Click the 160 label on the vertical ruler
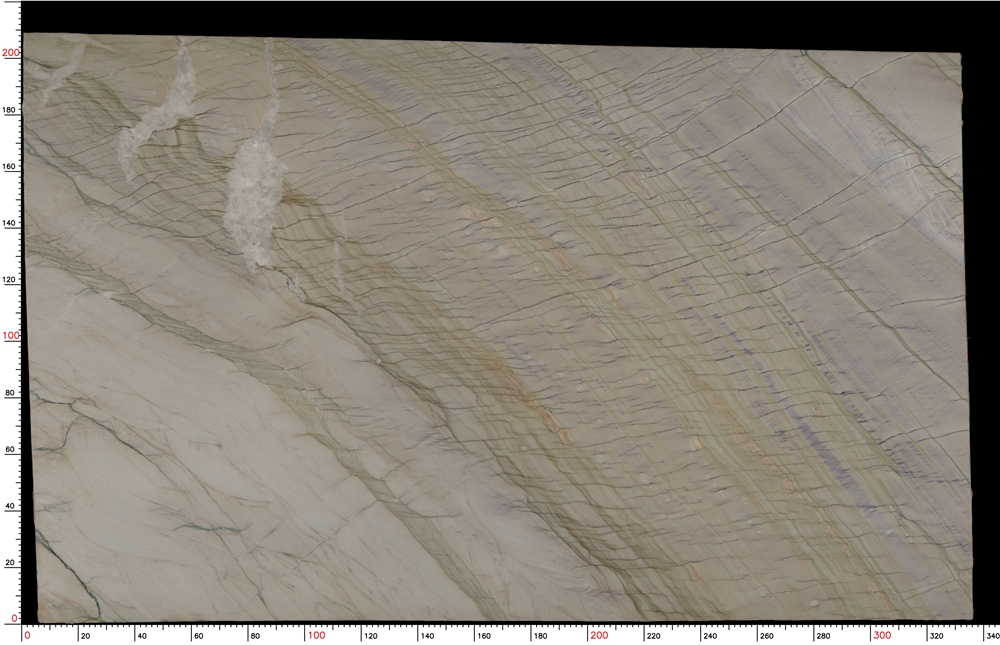 tap(9, 167)
